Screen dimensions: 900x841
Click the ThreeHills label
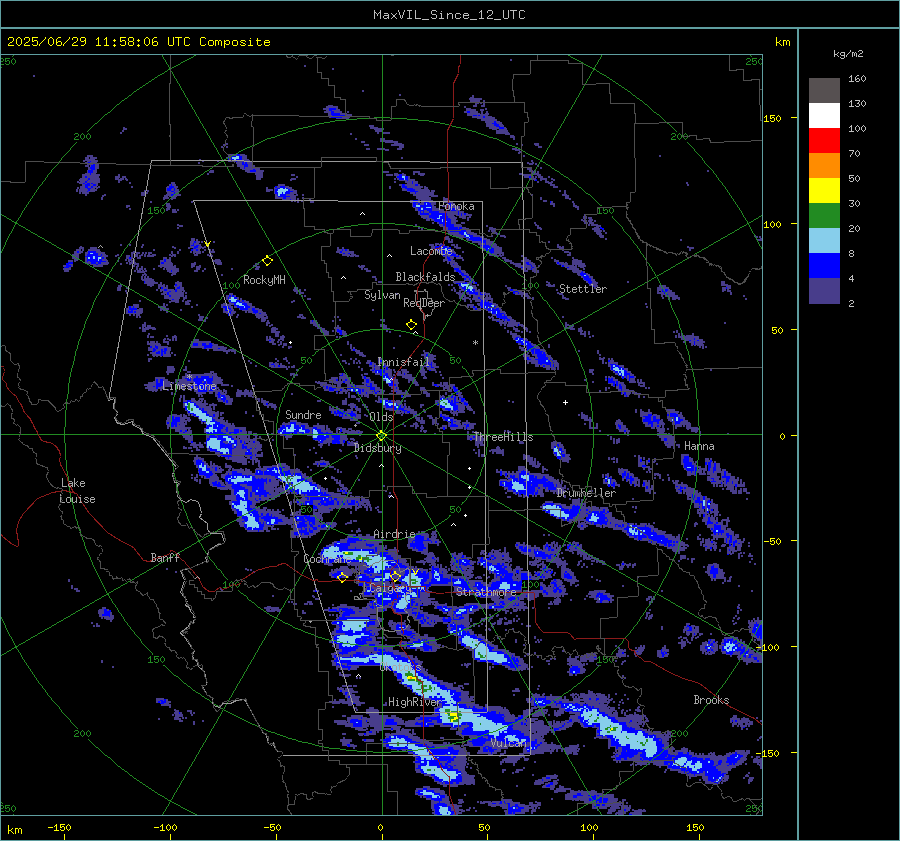[x=503, y=437]
